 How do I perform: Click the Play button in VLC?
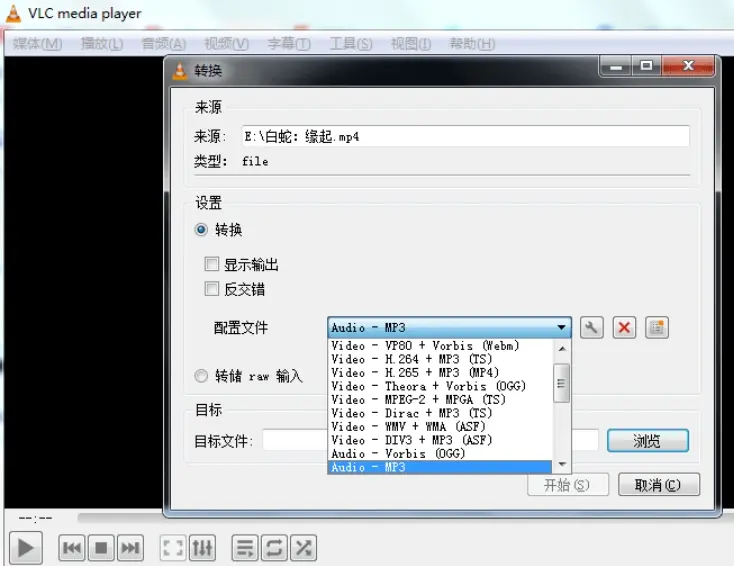coord(26,548)
